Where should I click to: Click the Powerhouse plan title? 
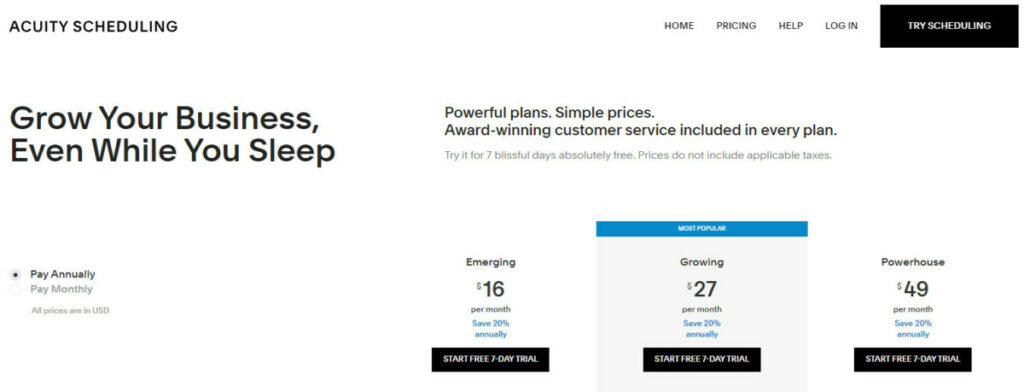tap(913, 262)
